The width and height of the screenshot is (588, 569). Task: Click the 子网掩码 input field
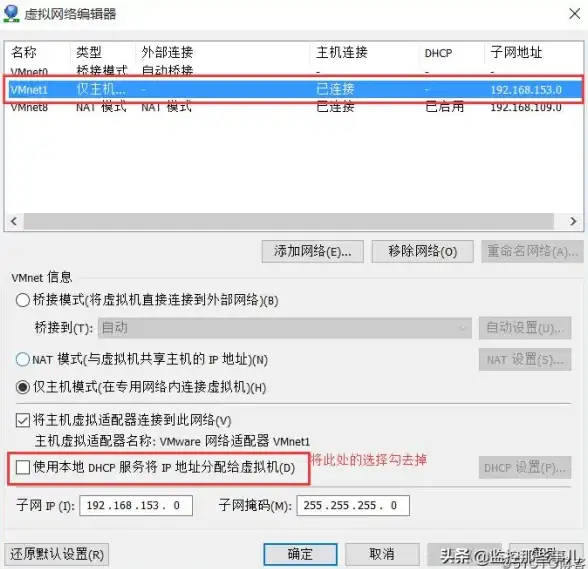point(353,506)
